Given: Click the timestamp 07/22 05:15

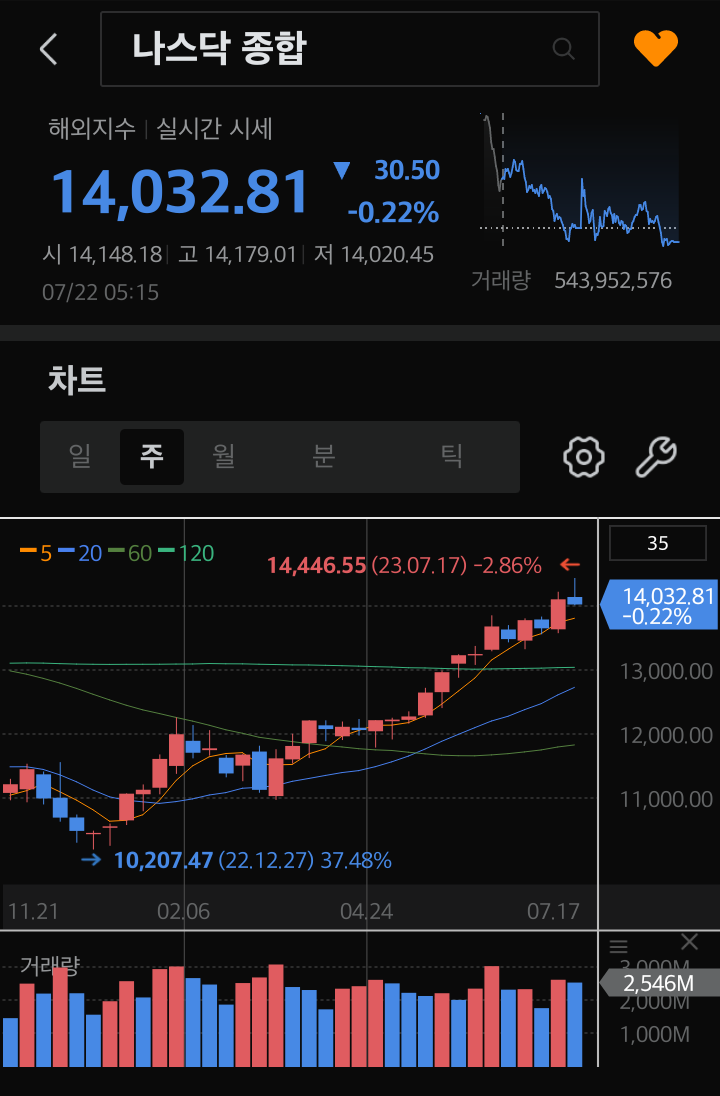Looking at the screenshot, I should [101, 292].
